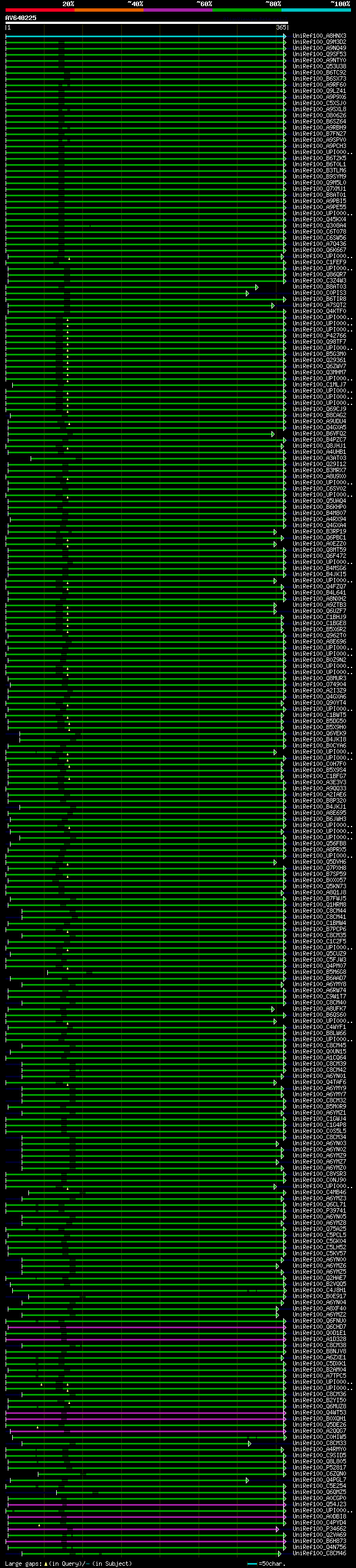Select hit UniRef100_A9NQ49

(319, 48)
